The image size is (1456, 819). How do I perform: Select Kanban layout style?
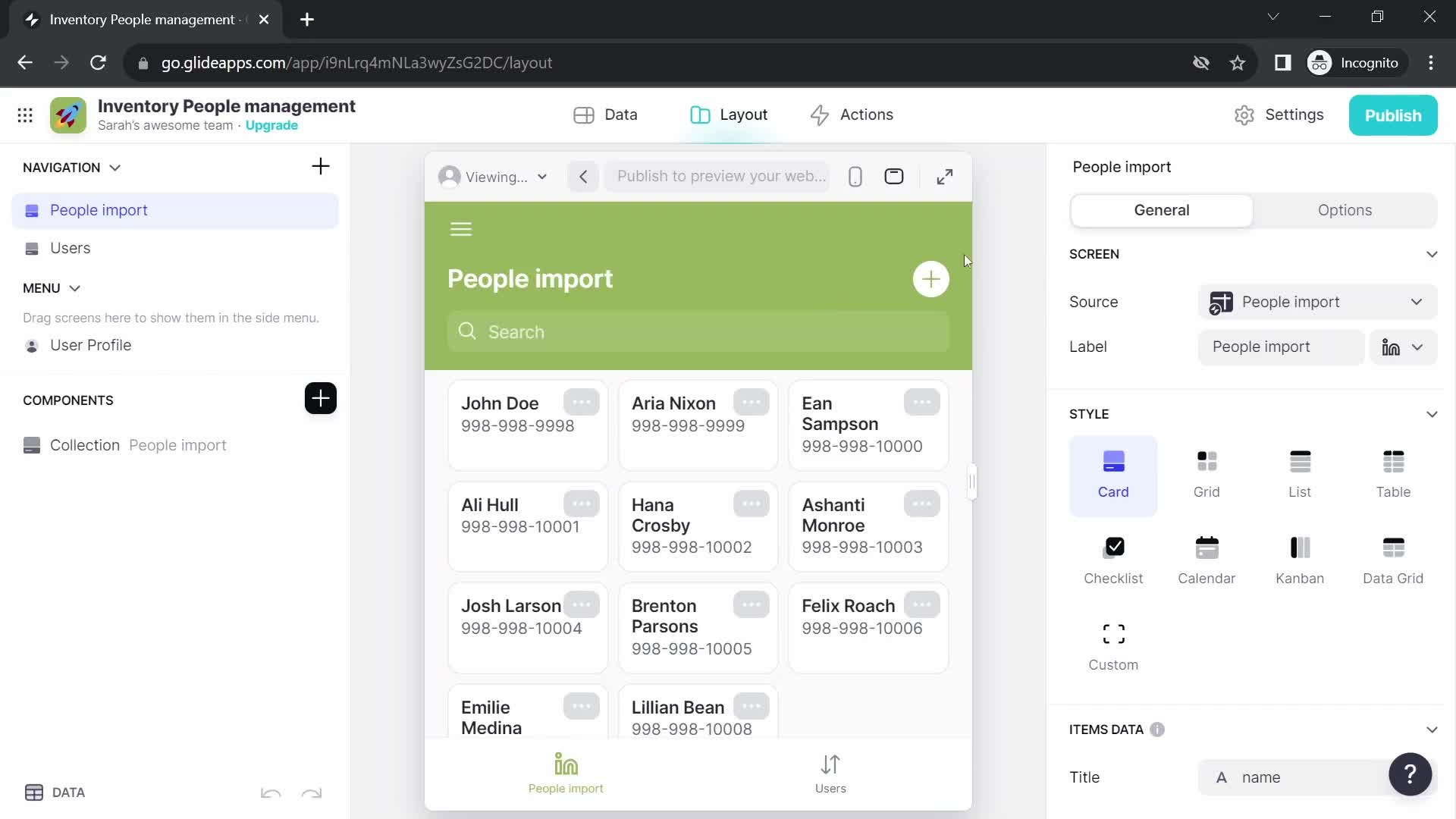1300,558
